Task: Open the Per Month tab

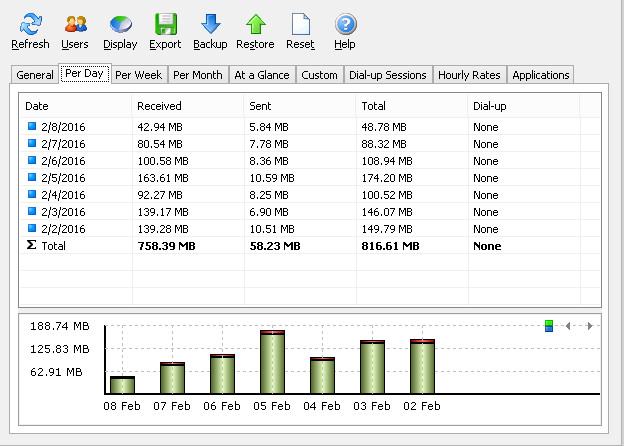Action: (x=197, y=75)
